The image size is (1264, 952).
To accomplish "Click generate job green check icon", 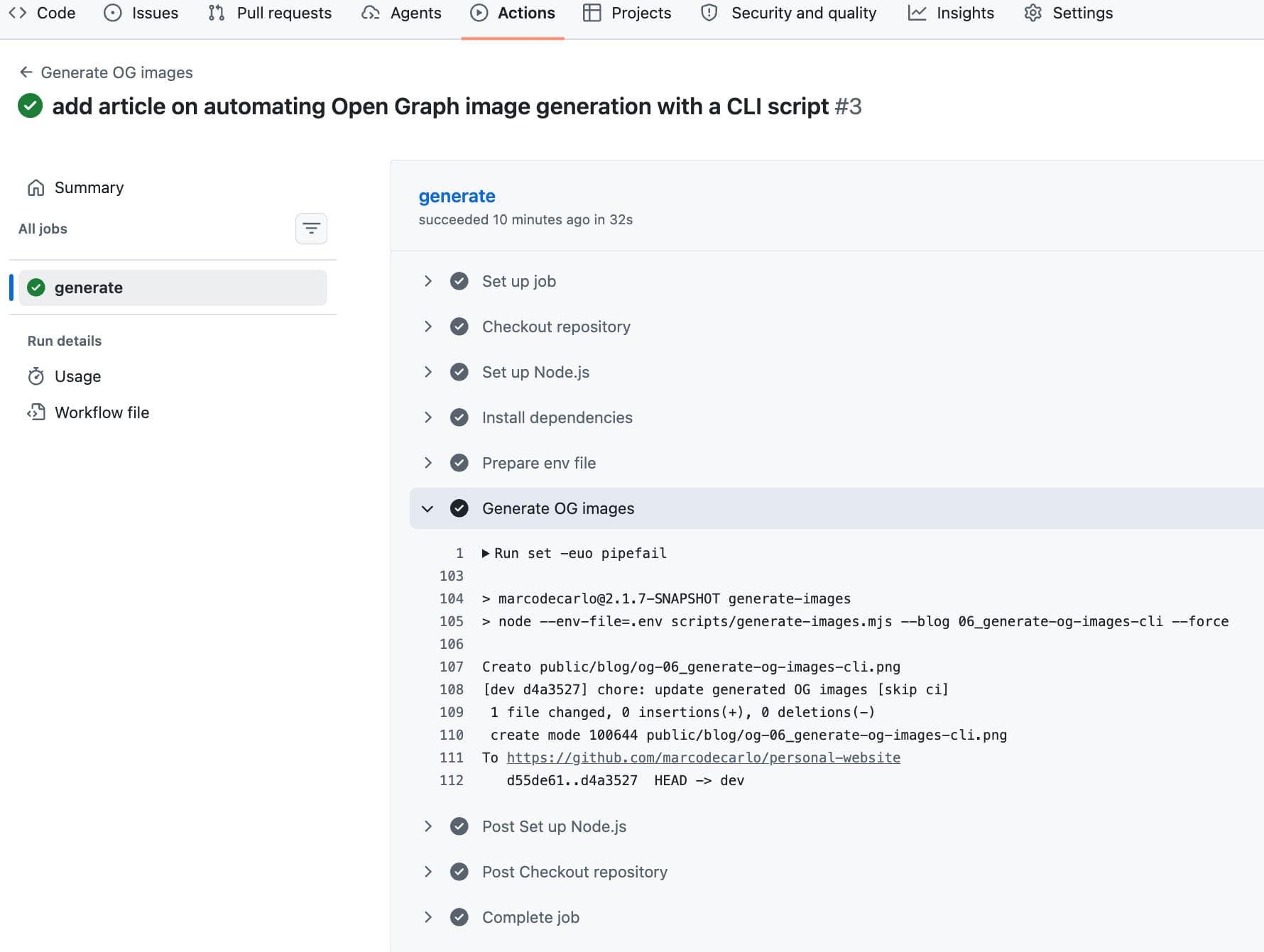I will click(x=36, y=288).
